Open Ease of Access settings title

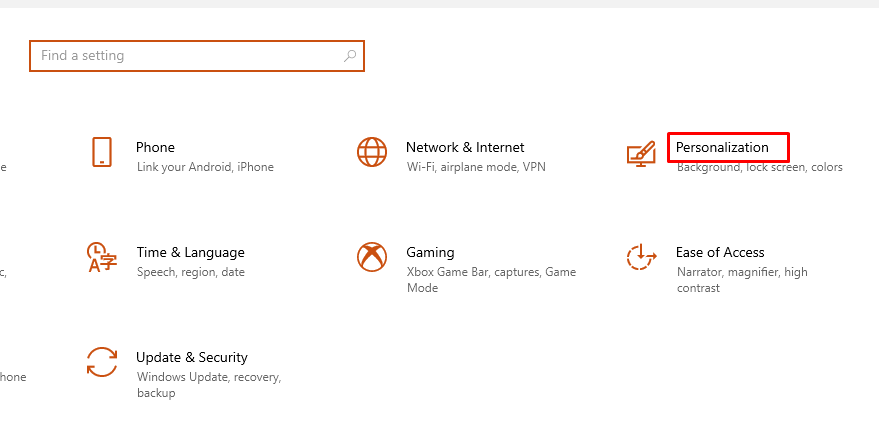[720, 252]
